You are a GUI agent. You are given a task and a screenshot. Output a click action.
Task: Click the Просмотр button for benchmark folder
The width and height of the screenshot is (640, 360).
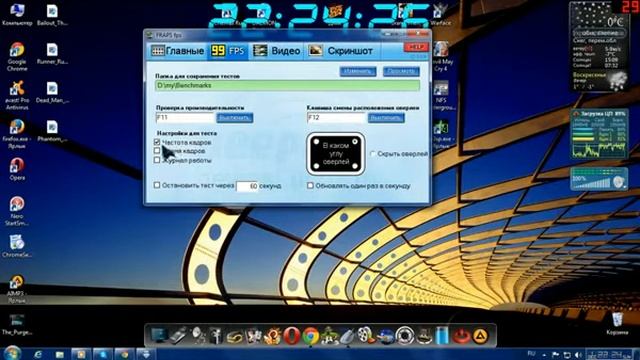(401, 71)
